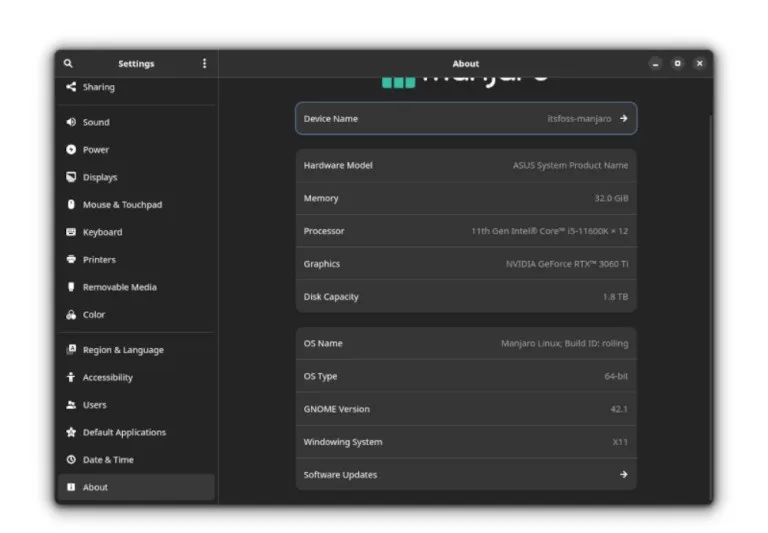Select Users in the sidebar
This screenshot has width=768, height=533.
(x=136, y=405)
